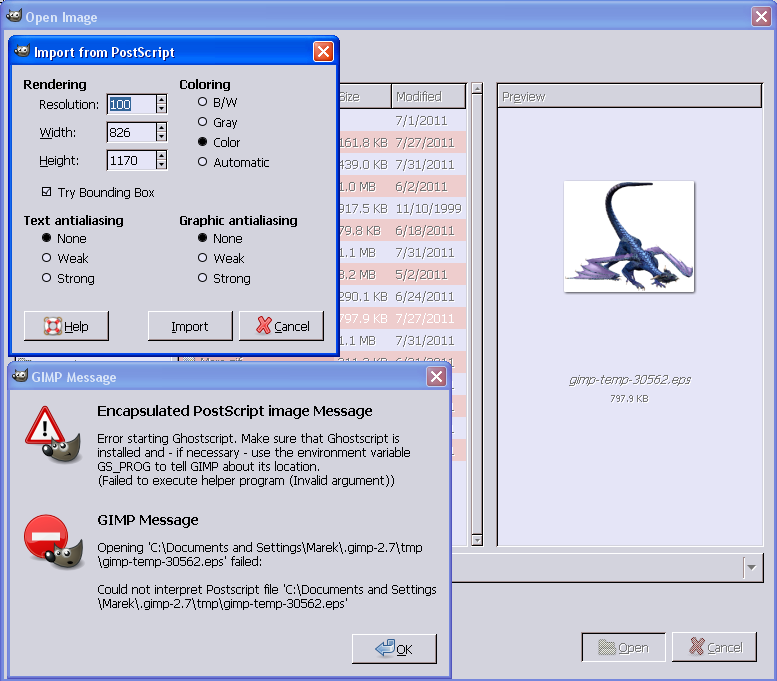
Task: Select the file row dated 6/2/2011
Action: click(x=402, y=187)
